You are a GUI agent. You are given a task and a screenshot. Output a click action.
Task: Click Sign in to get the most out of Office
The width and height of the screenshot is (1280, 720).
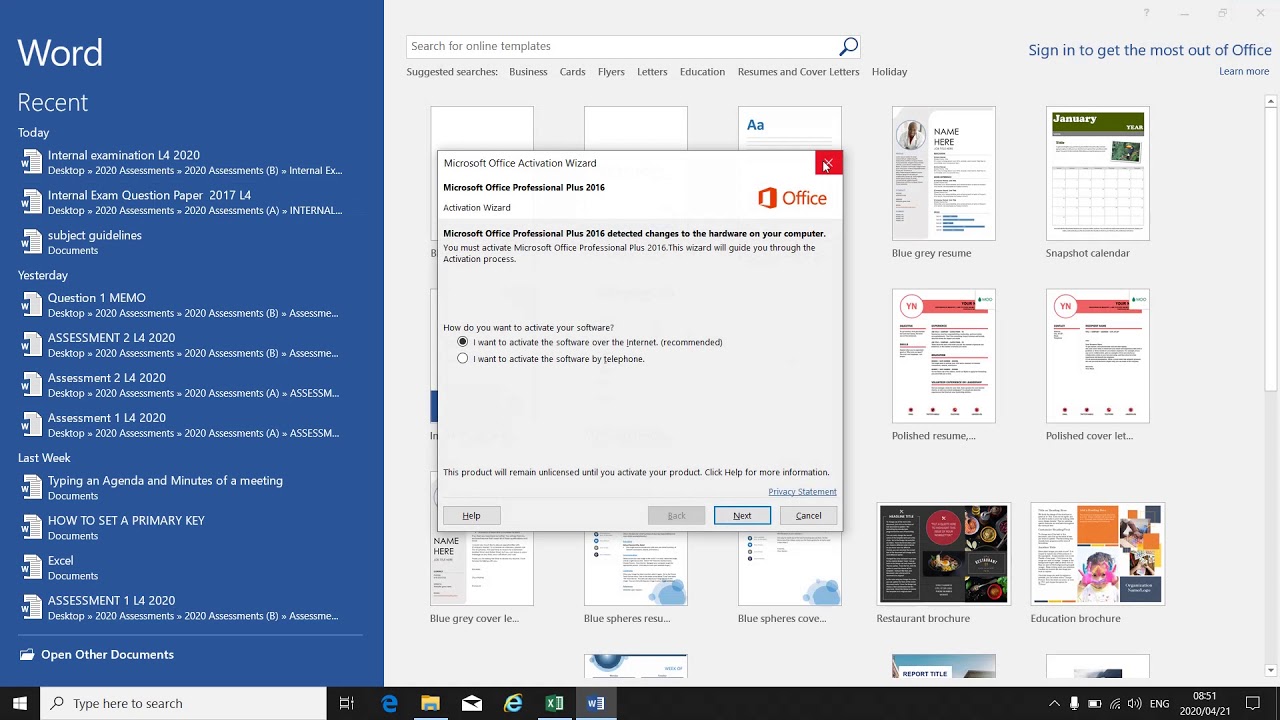1150,50
